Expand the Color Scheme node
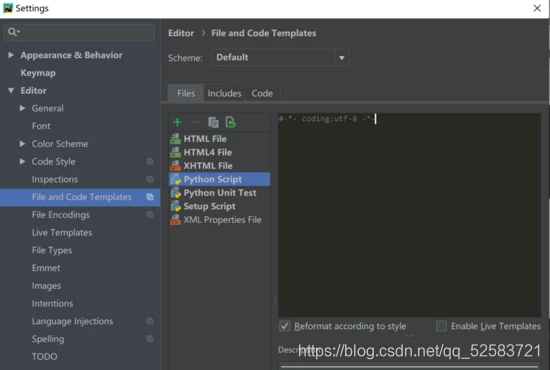Viewport: 550px width, 370px height. click(22, 144)
